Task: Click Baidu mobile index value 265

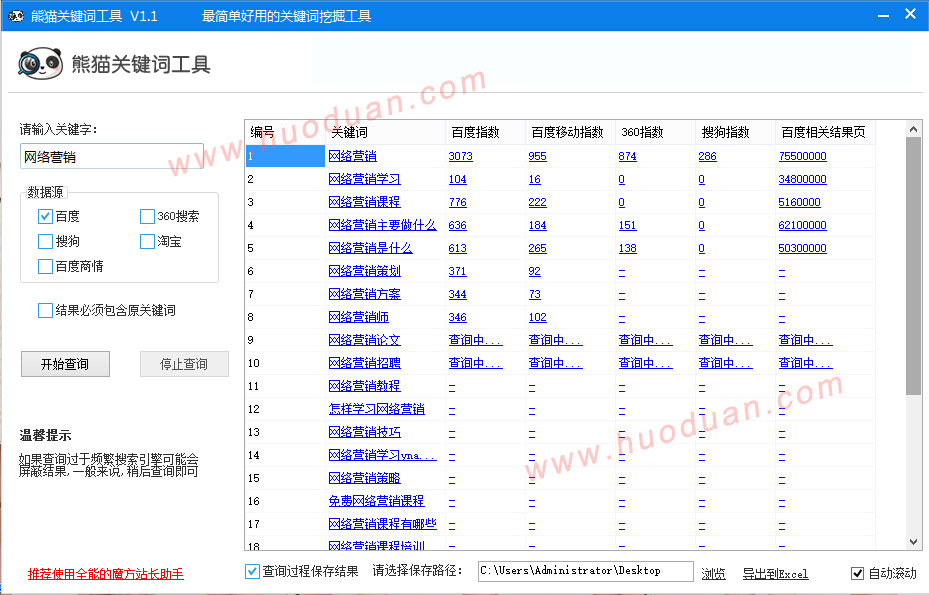Action: (537, 249)
